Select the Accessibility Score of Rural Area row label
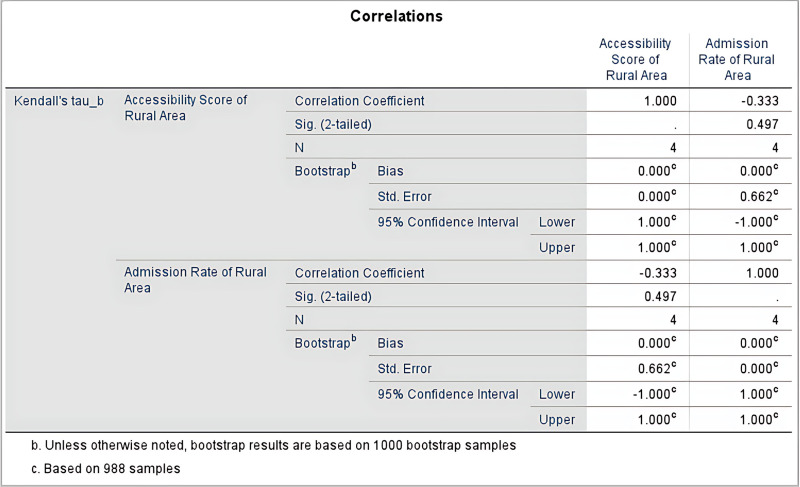Viewport: 800px width, 487px height. 186,108
